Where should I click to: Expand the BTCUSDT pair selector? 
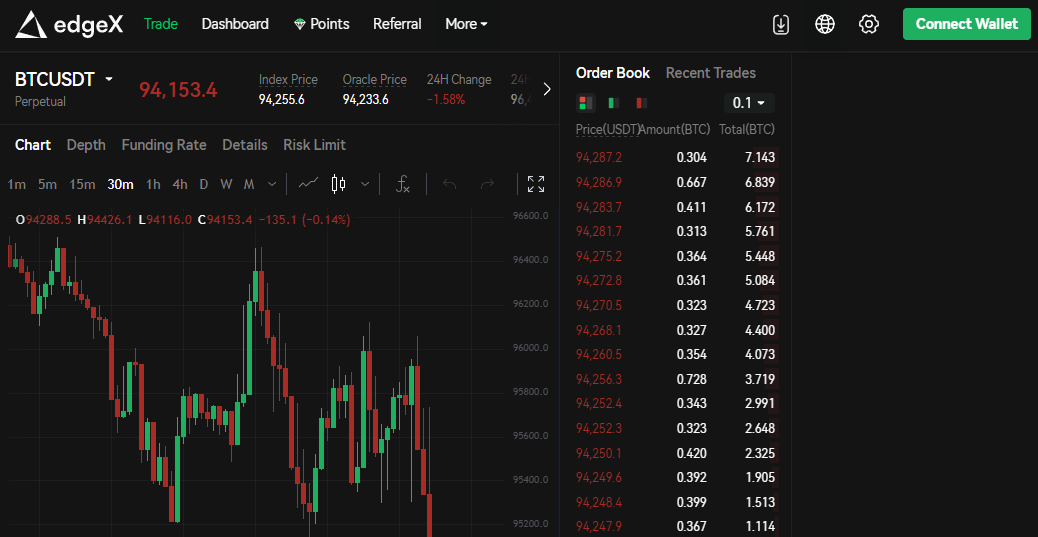point(109,79)
